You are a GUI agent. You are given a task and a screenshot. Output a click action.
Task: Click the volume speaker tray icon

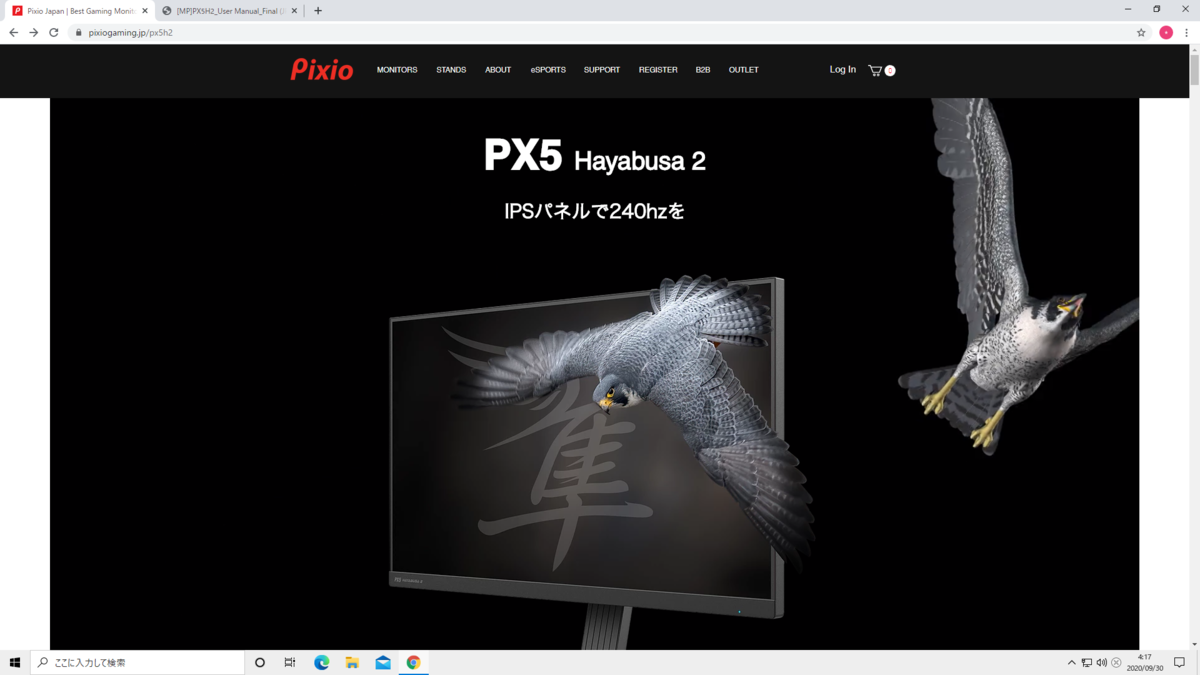tap(1102, 662)
